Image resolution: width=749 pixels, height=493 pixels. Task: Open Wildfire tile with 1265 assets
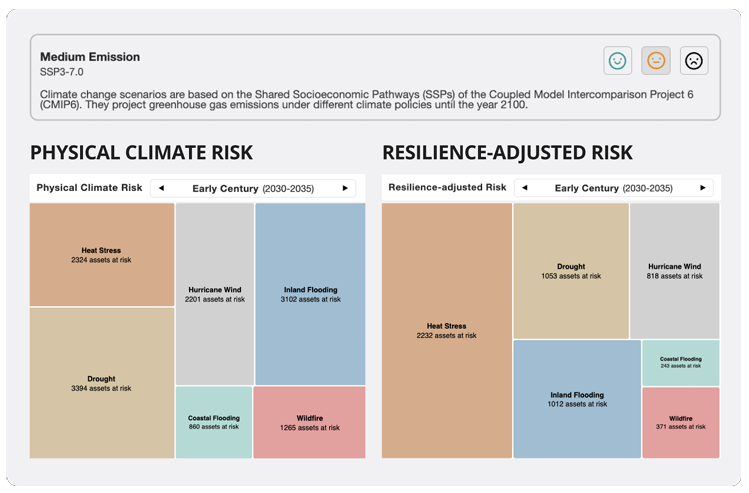tap(310, 422)
